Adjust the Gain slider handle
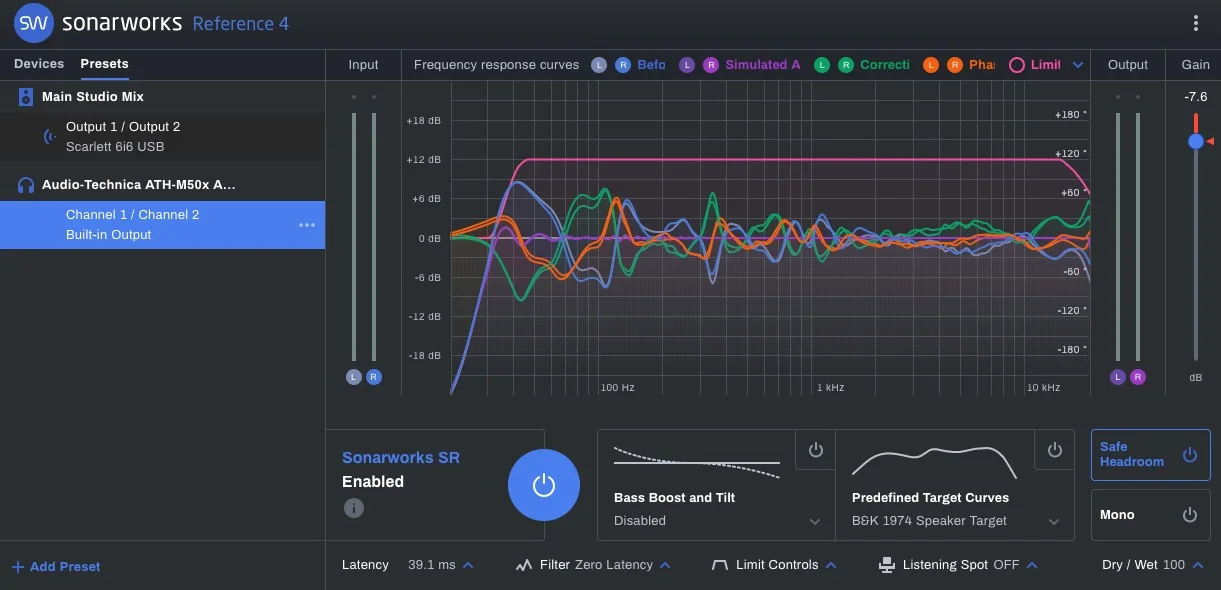1221x590 pixels. pyautogui.click(x=1196, y=142)
